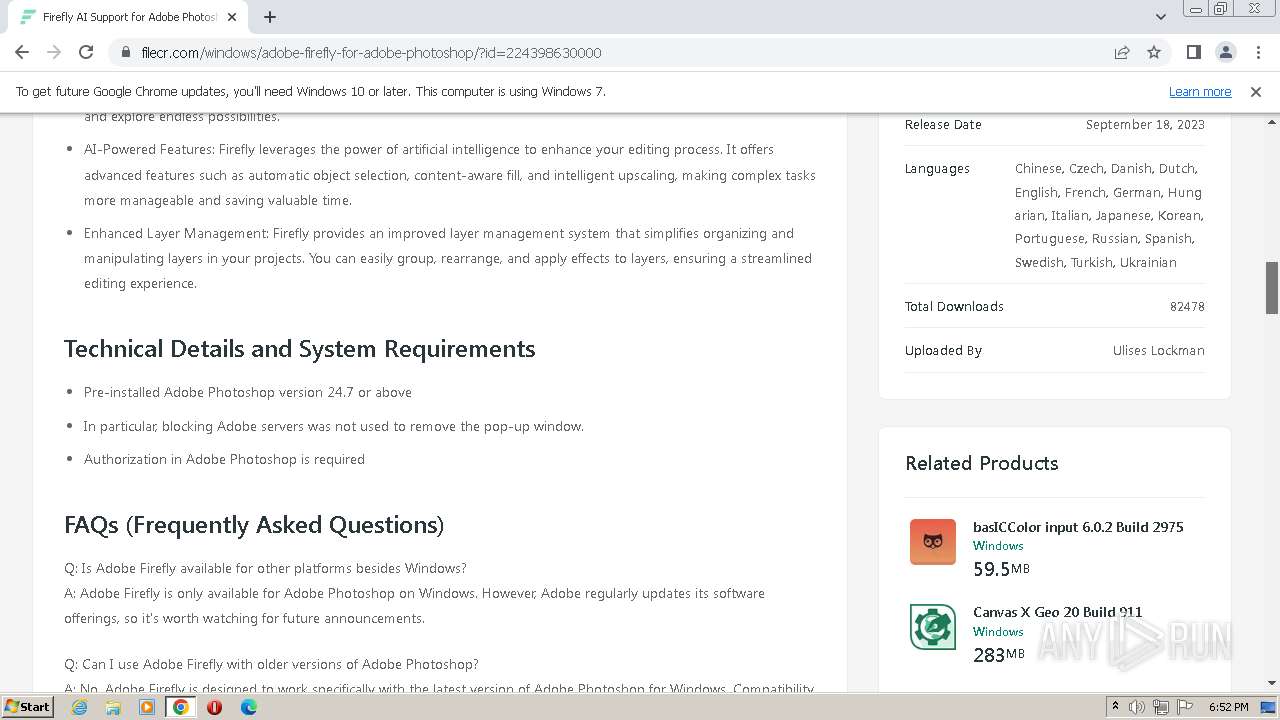This screenshot has width=1280, height=720.
Task: Open File Explorer folder in taskbar
Action: (x=113, y=707)
